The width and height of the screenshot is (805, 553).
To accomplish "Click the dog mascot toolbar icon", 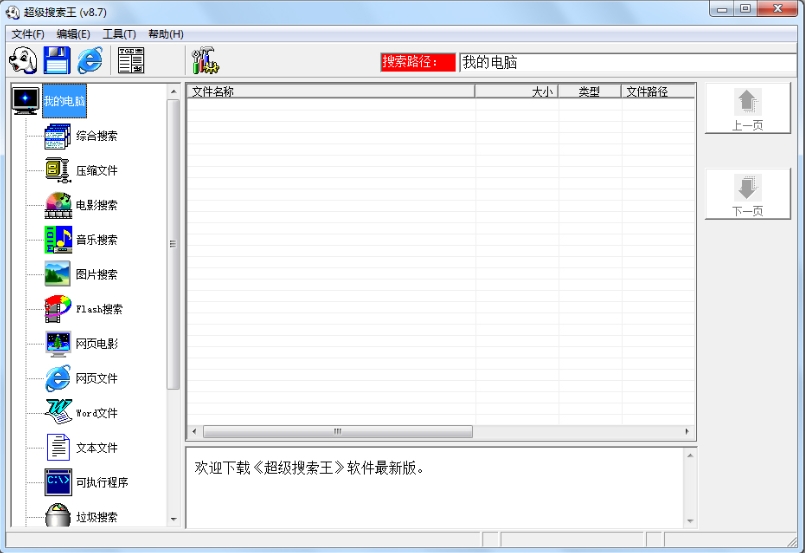I will (x=23, y=61).
